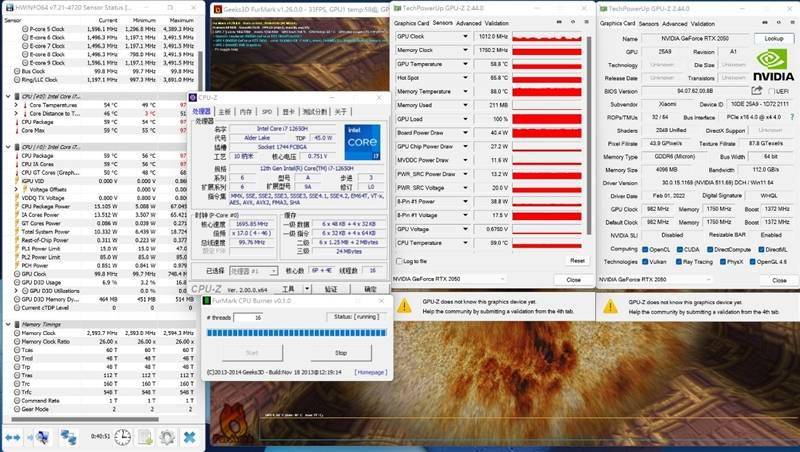
Task: Click the FurMark flame logo
Action: click(235, 423)
